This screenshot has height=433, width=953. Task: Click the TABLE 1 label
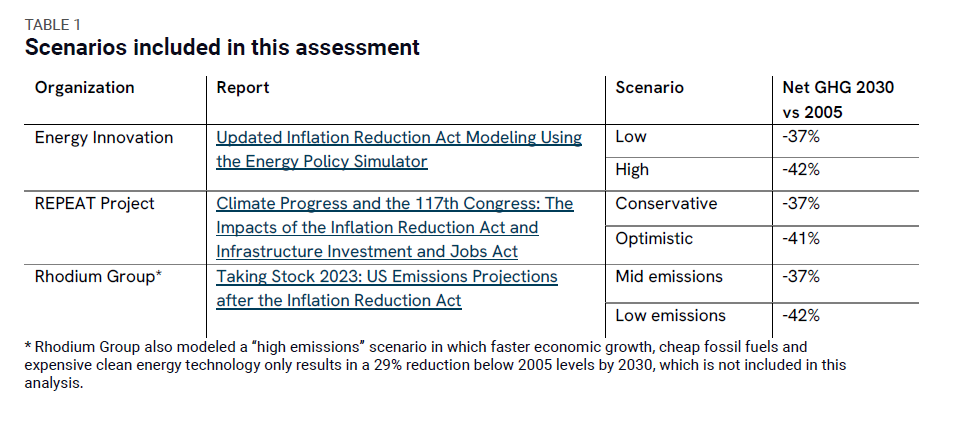click(x=52, y=25)
